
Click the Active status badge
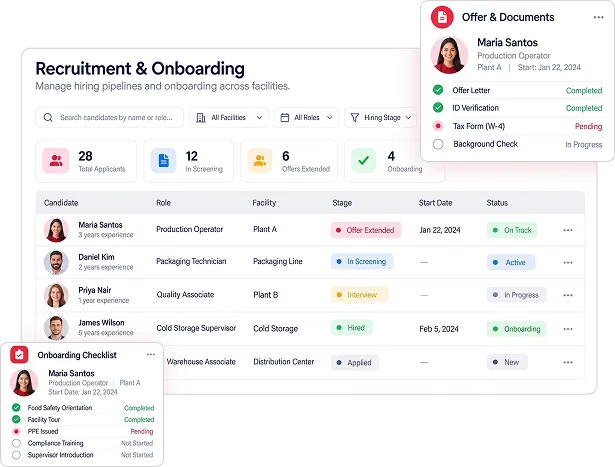tap(511, 262)
